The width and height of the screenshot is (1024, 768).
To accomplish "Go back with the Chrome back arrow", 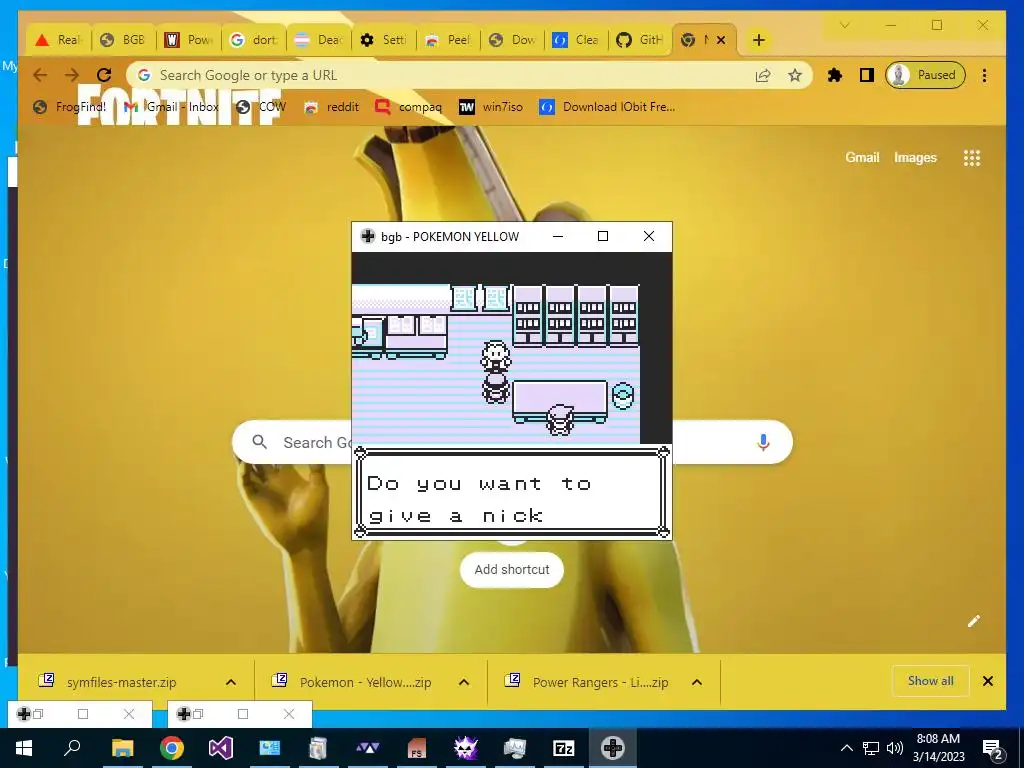I will point(40,75).
